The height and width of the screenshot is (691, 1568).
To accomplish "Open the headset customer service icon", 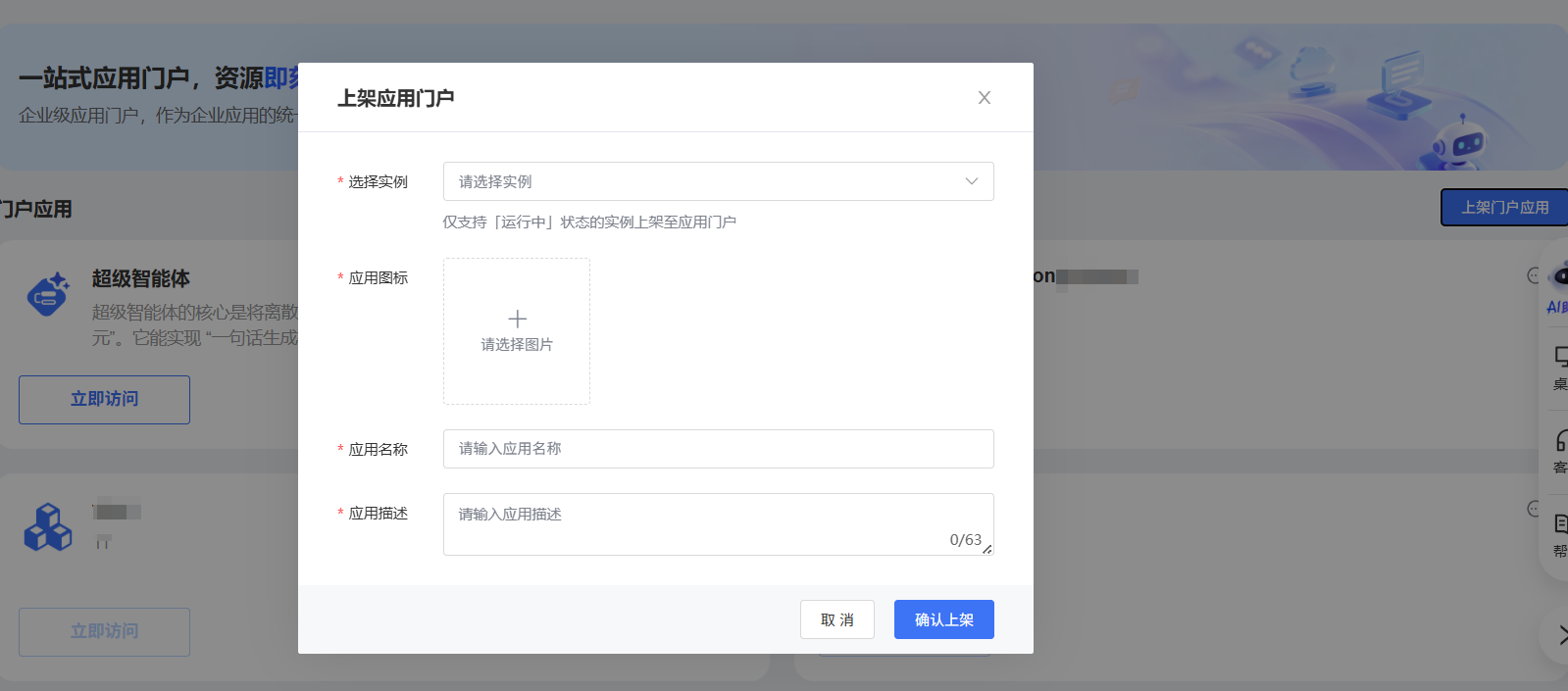I will coord(1560,442).
